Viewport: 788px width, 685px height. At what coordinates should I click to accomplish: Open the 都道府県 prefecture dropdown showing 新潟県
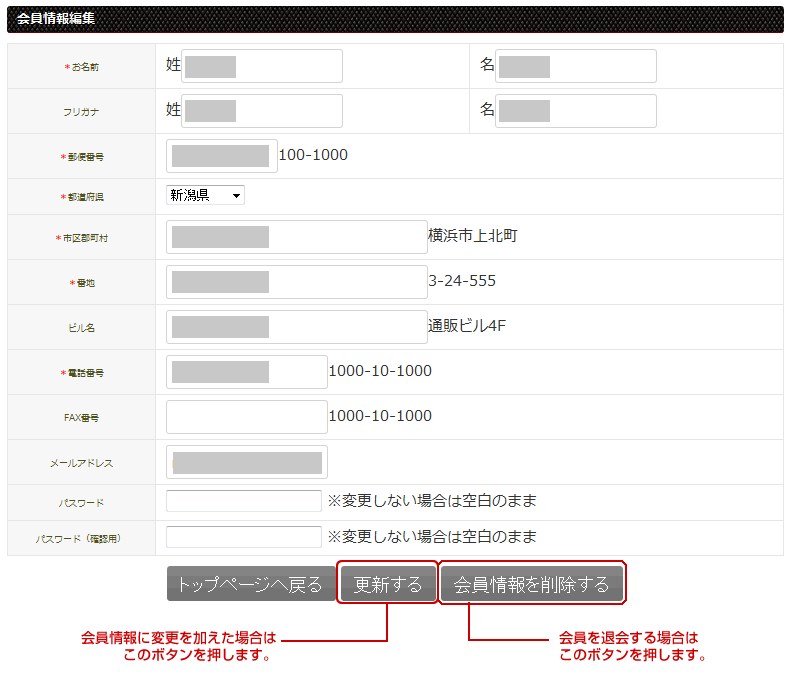pyautogui.click(x=205, y=196)
